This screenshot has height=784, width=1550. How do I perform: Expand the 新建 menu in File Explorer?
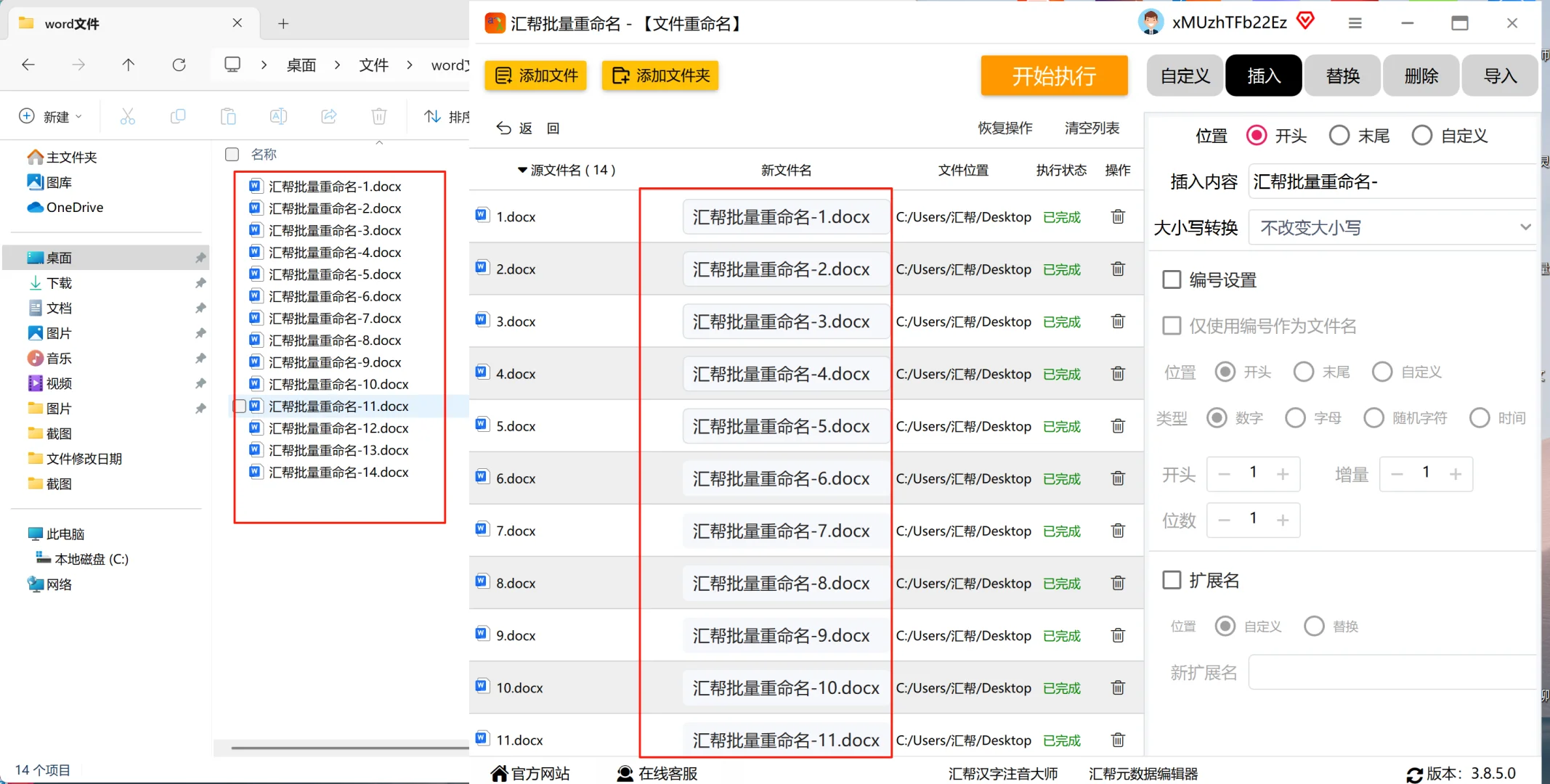(x=50, y=115)
